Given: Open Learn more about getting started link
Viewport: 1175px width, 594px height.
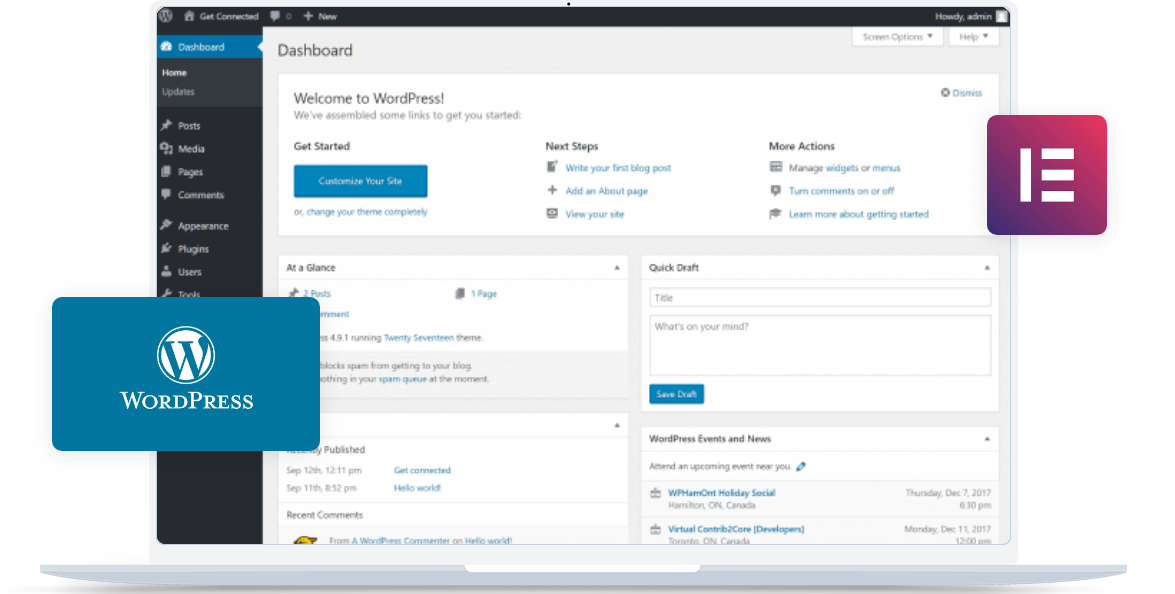Looking at the screenshot, I should [859, 214].
